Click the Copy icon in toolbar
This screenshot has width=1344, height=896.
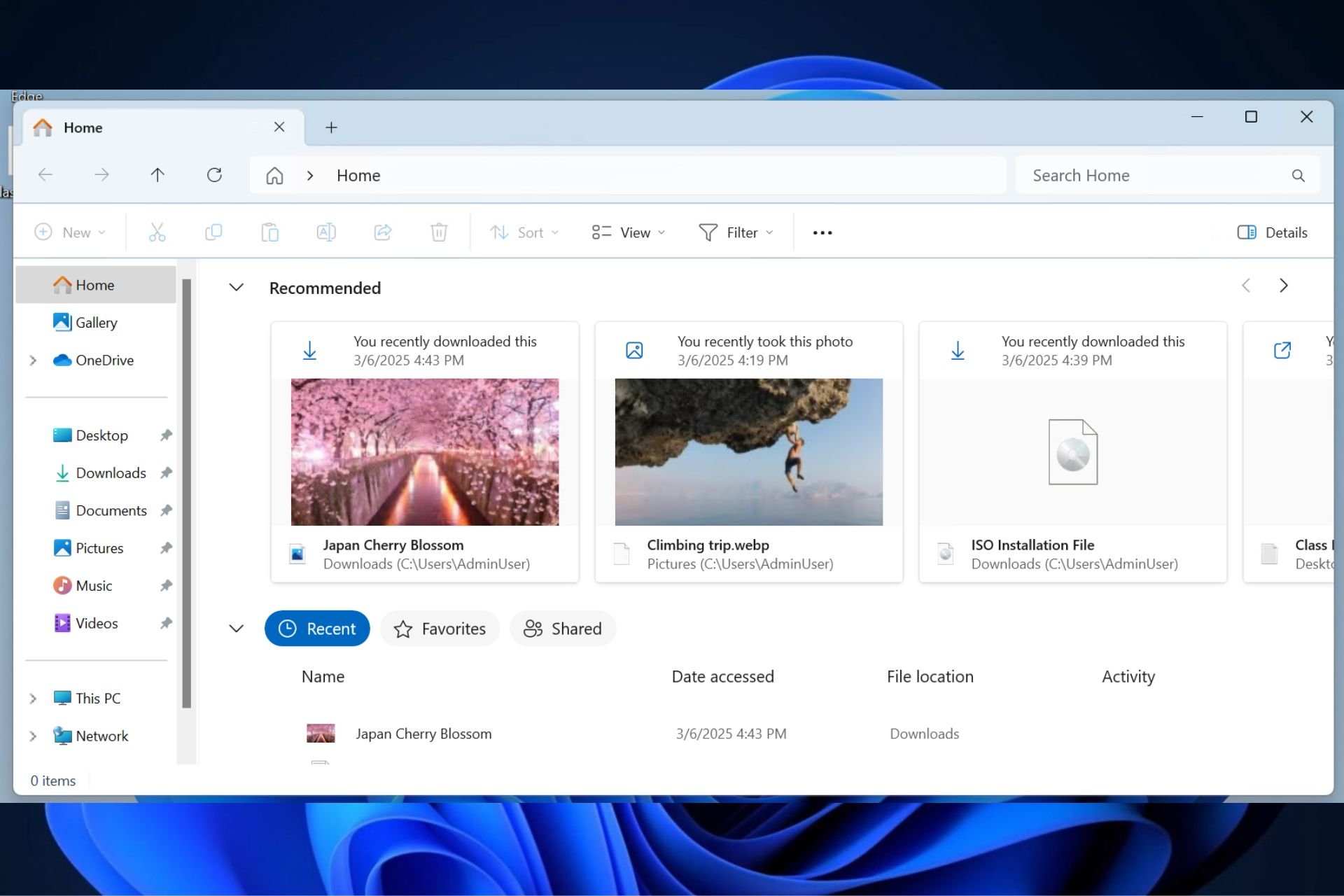point(213,232)
